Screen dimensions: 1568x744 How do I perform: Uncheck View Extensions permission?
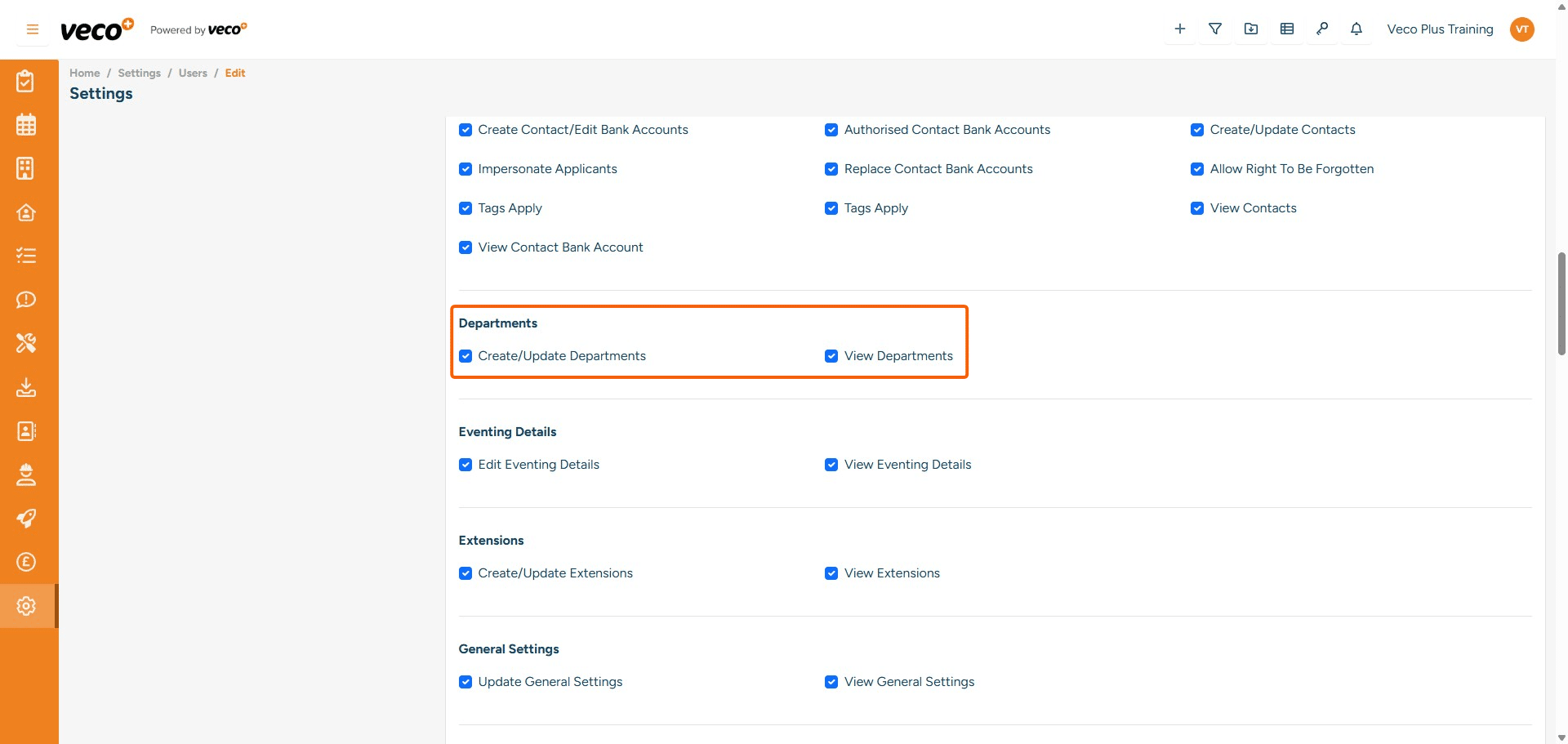coord(831,573)
